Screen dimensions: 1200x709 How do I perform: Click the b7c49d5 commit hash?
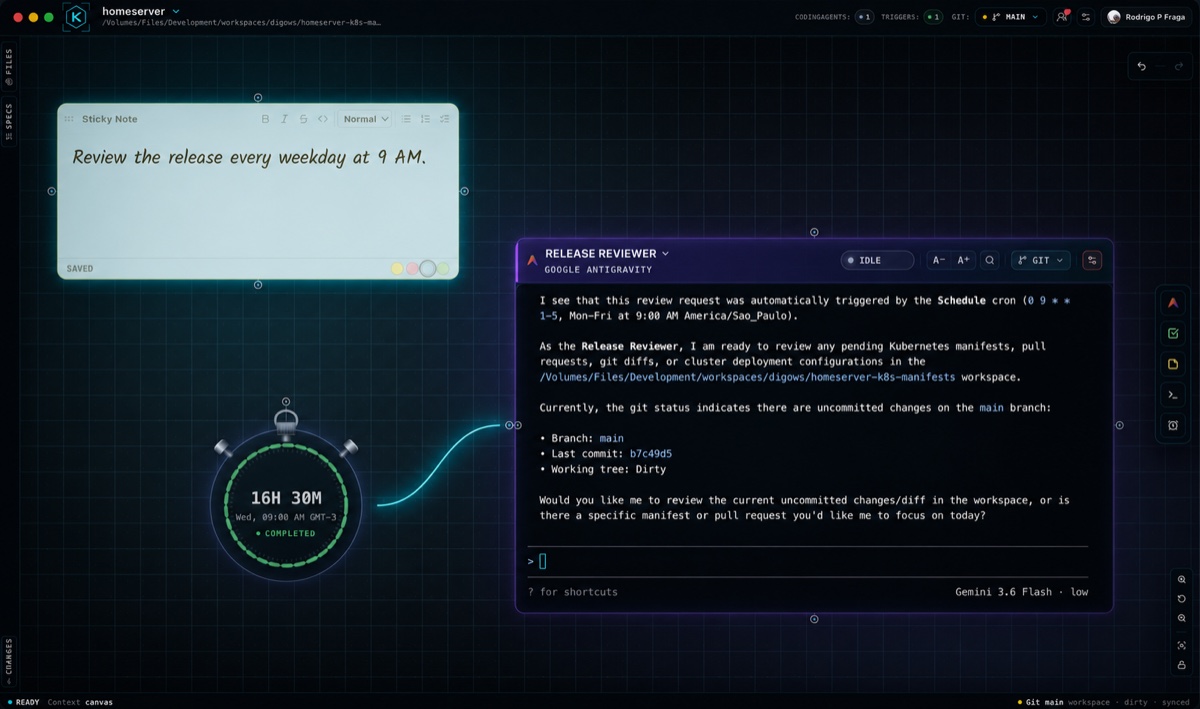[651, 453]
